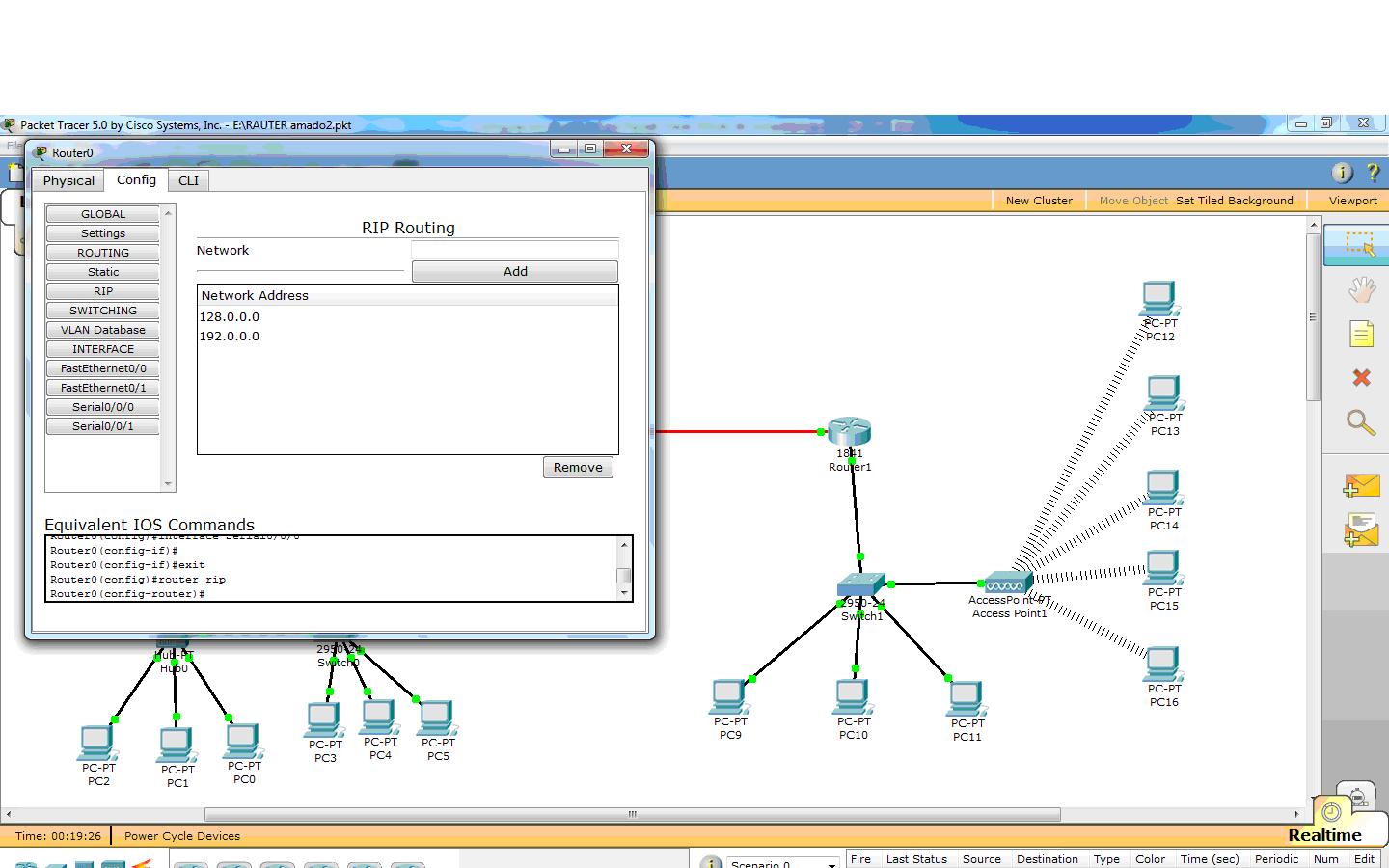Viewport: 1389px width, 868px height.
Task: Click the Time 00:19:26 status readout
Action: (58, 836)
